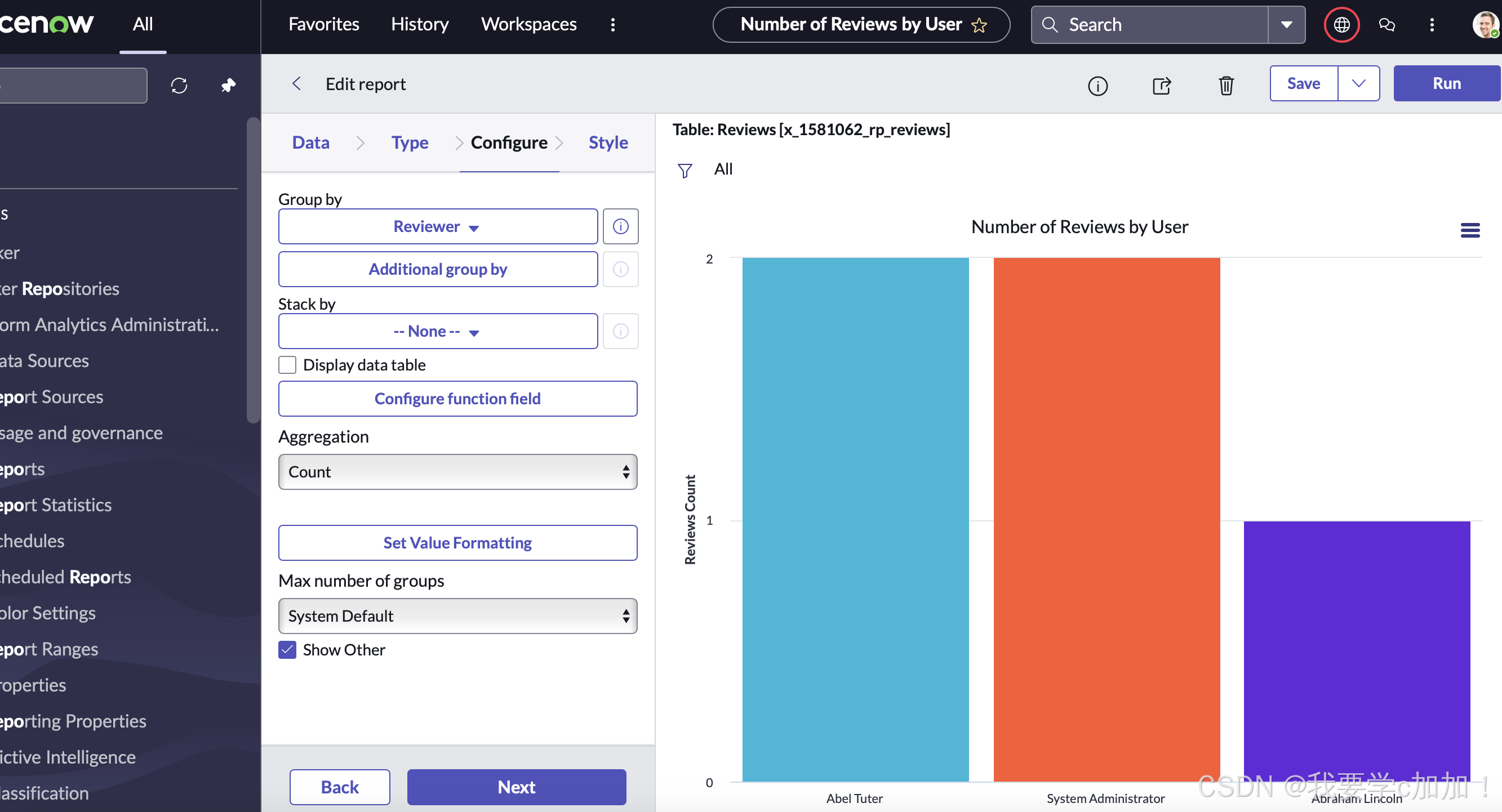Viewport: 1502px width, 812px height.
Task: Click the share report icon
Action: [1161, 85]
